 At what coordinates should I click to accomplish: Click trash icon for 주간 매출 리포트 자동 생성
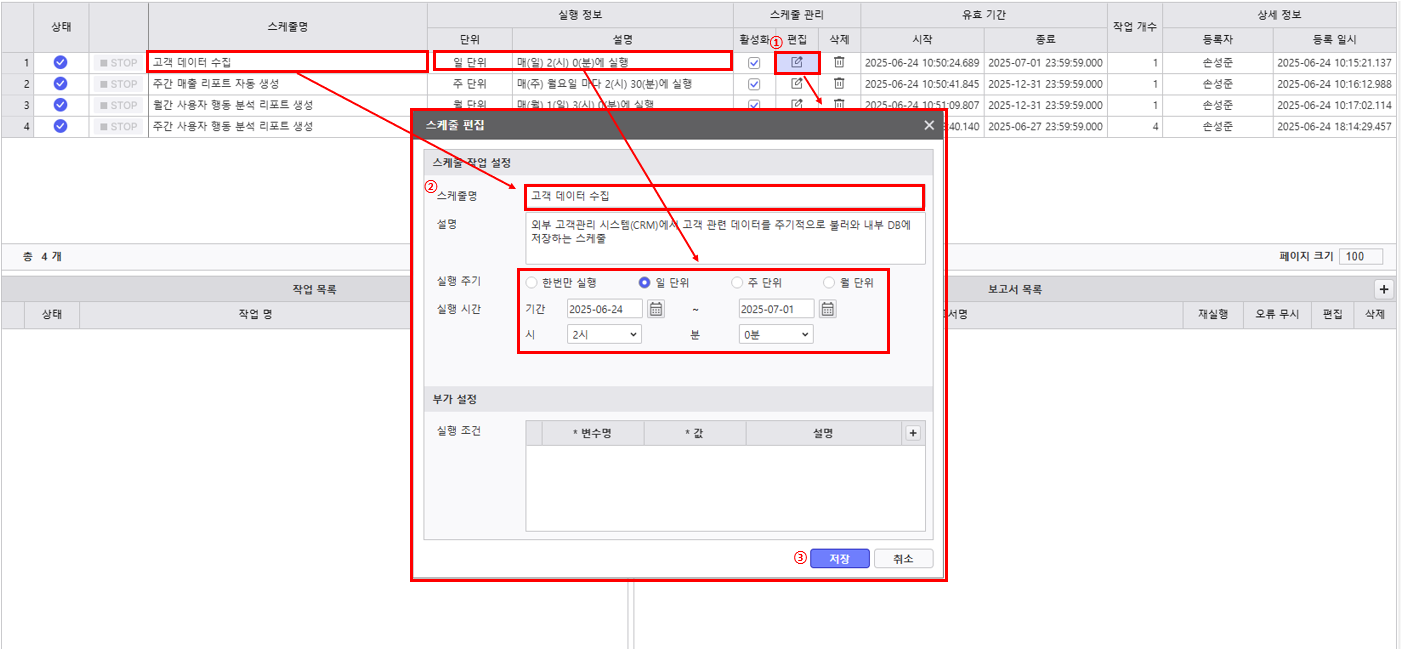point(839,84)
